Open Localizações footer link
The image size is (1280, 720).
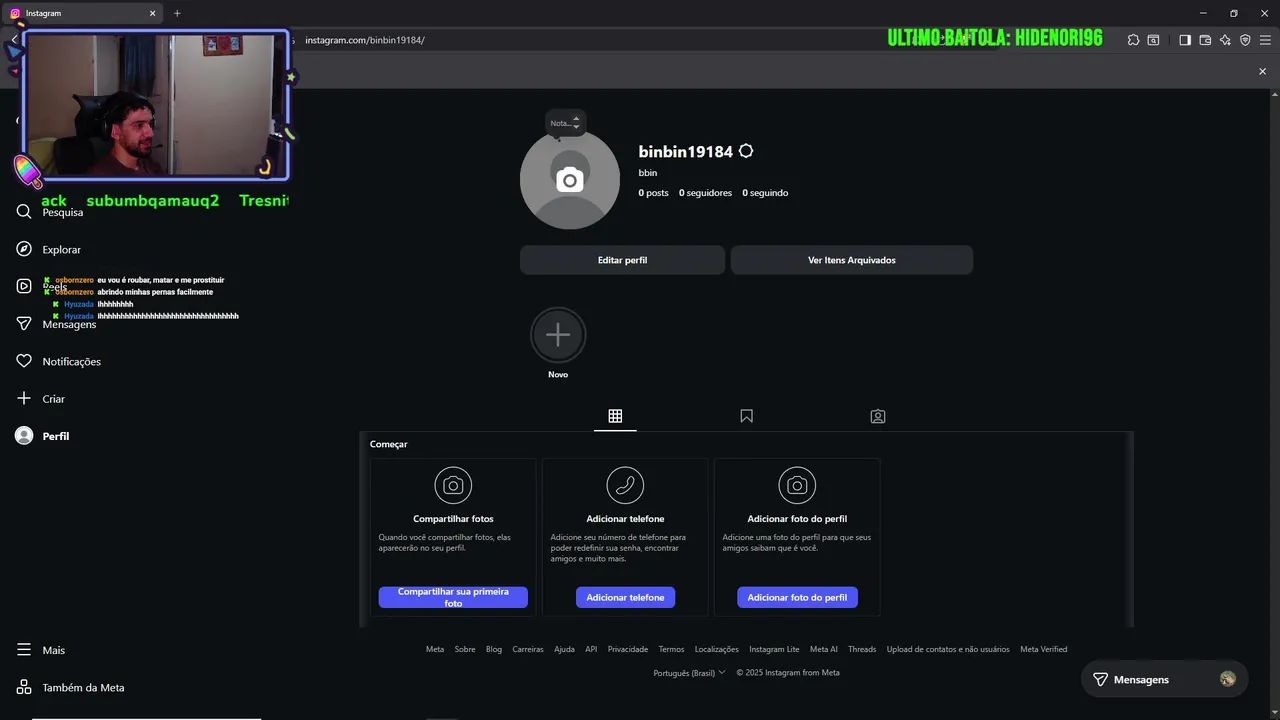[x=717, y=649]
